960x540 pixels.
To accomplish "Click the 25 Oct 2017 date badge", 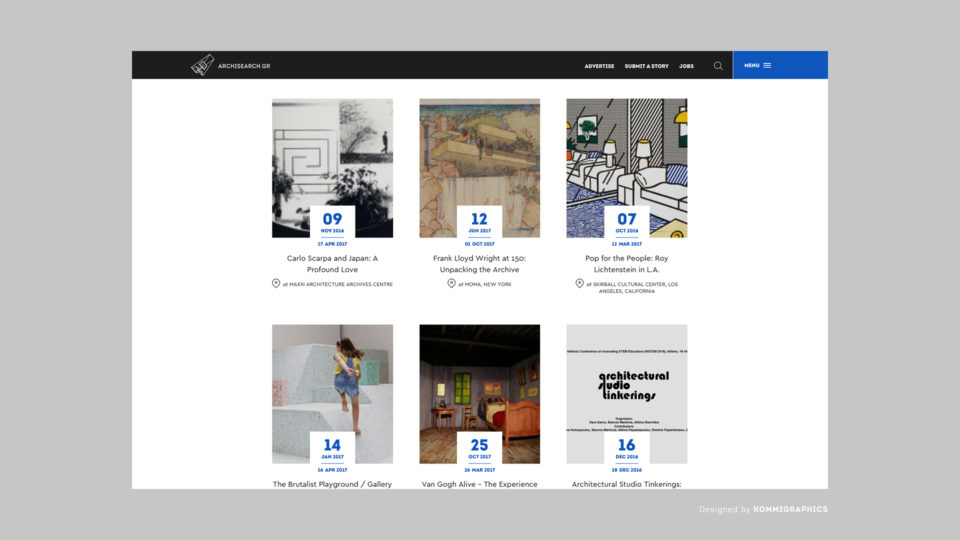I will click(x=479, y=449).
